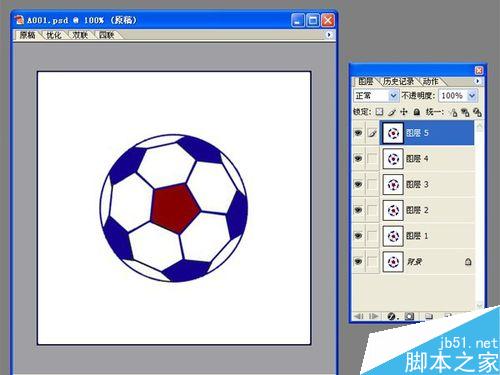Toggle visibility of 图层 5 layer

358,133
